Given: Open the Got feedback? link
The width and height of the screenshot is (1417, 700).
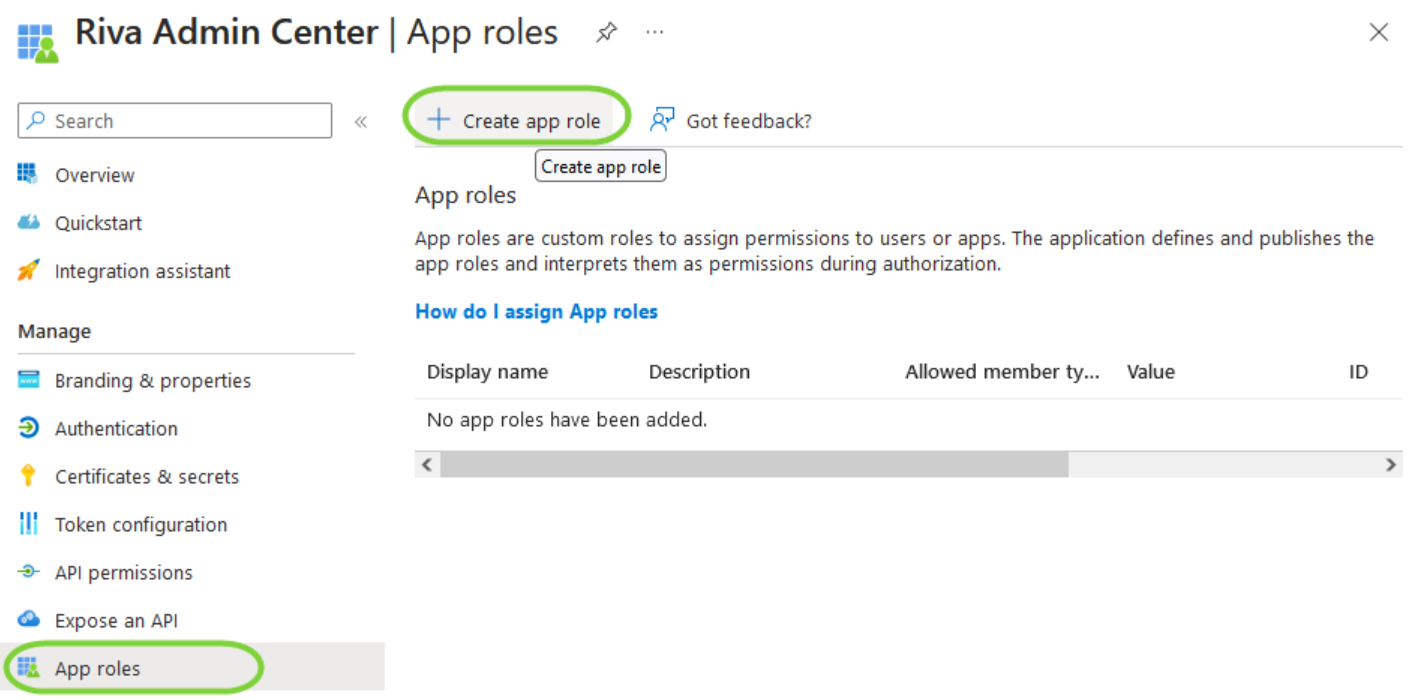Looking at the screenshot, I should (x=749, y=121).
